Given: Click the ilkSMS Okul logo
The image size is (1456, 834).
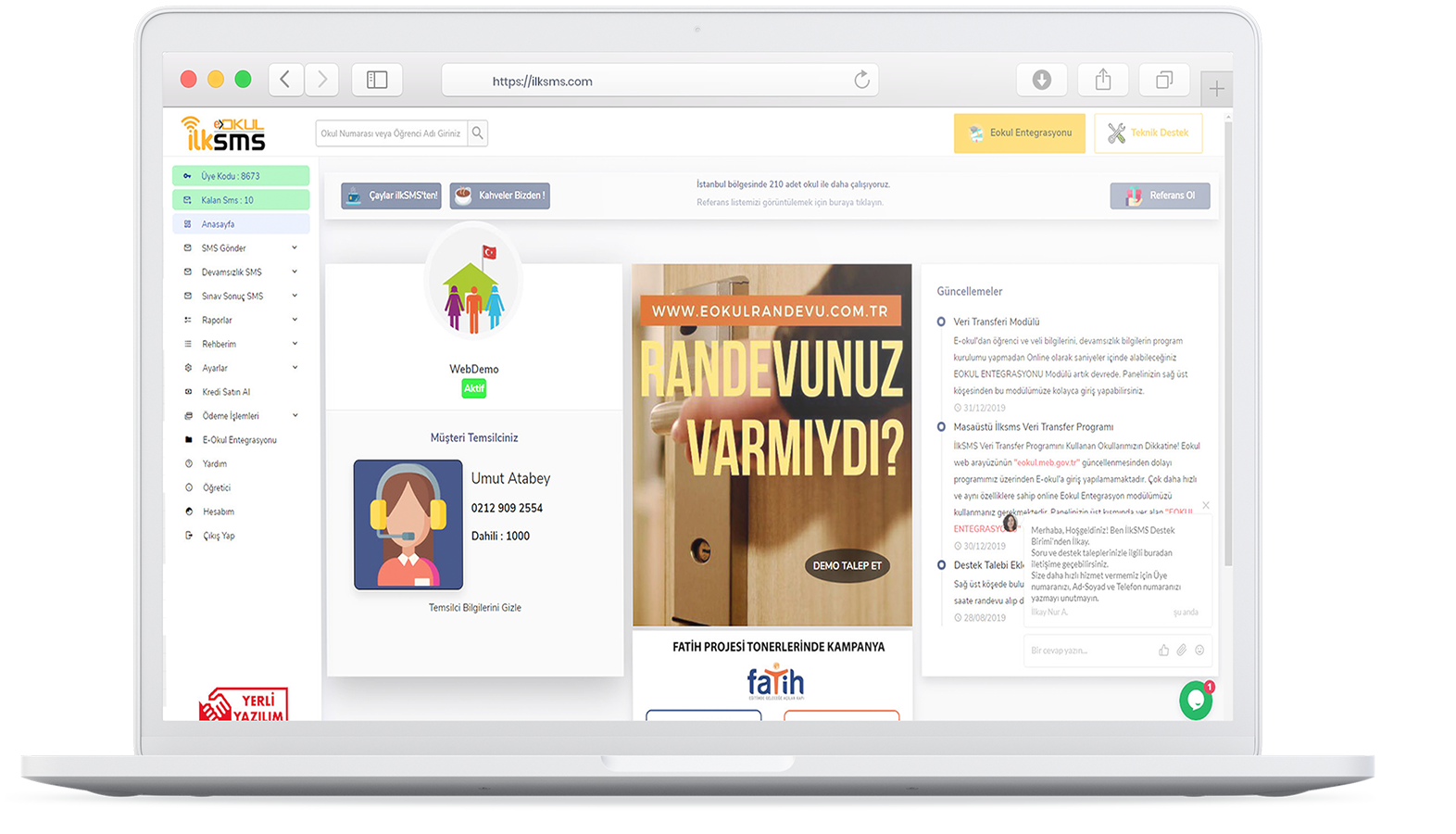Looking at the screenshot, I should 224,133.
